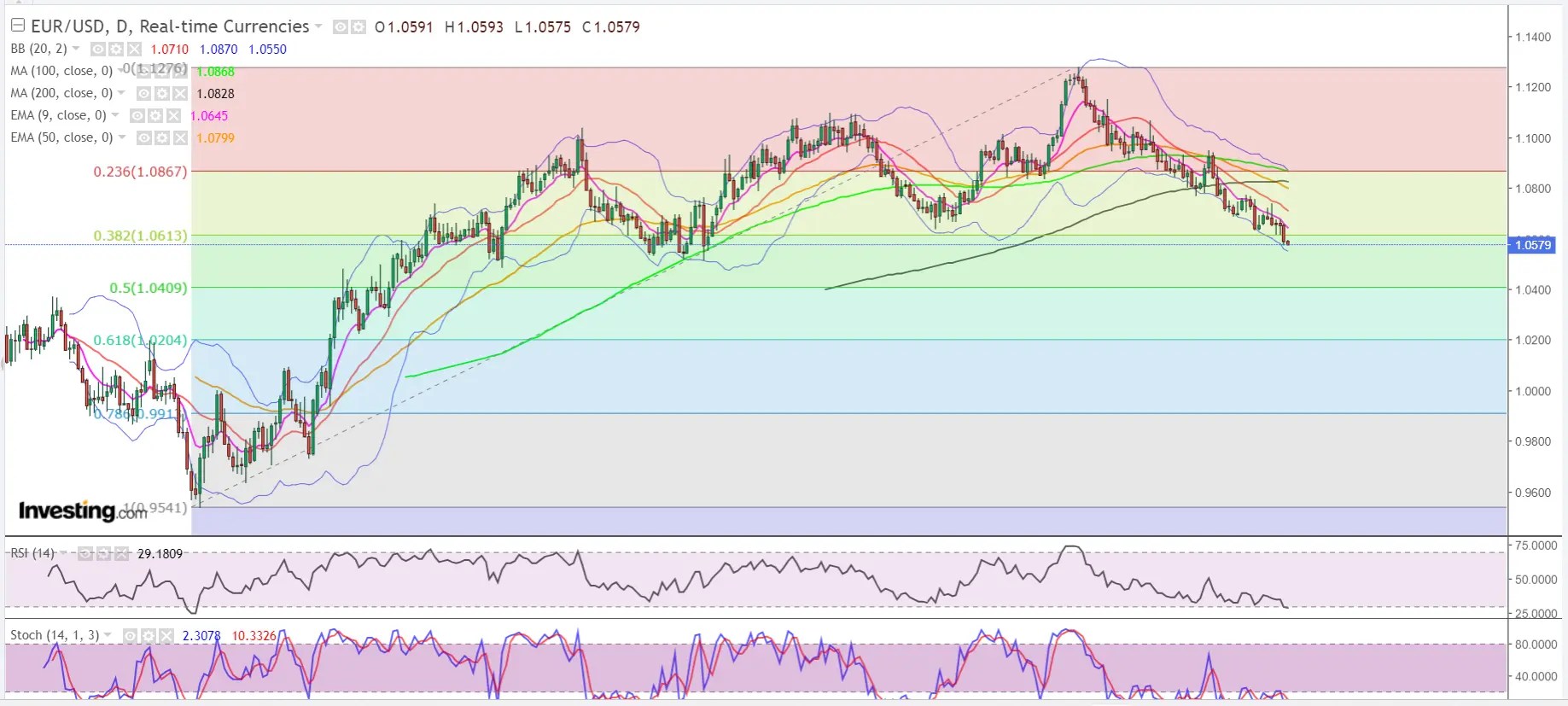1568x706 pixels.
Task: Click the BB basis value 1.0710
Action: point(170,50)
